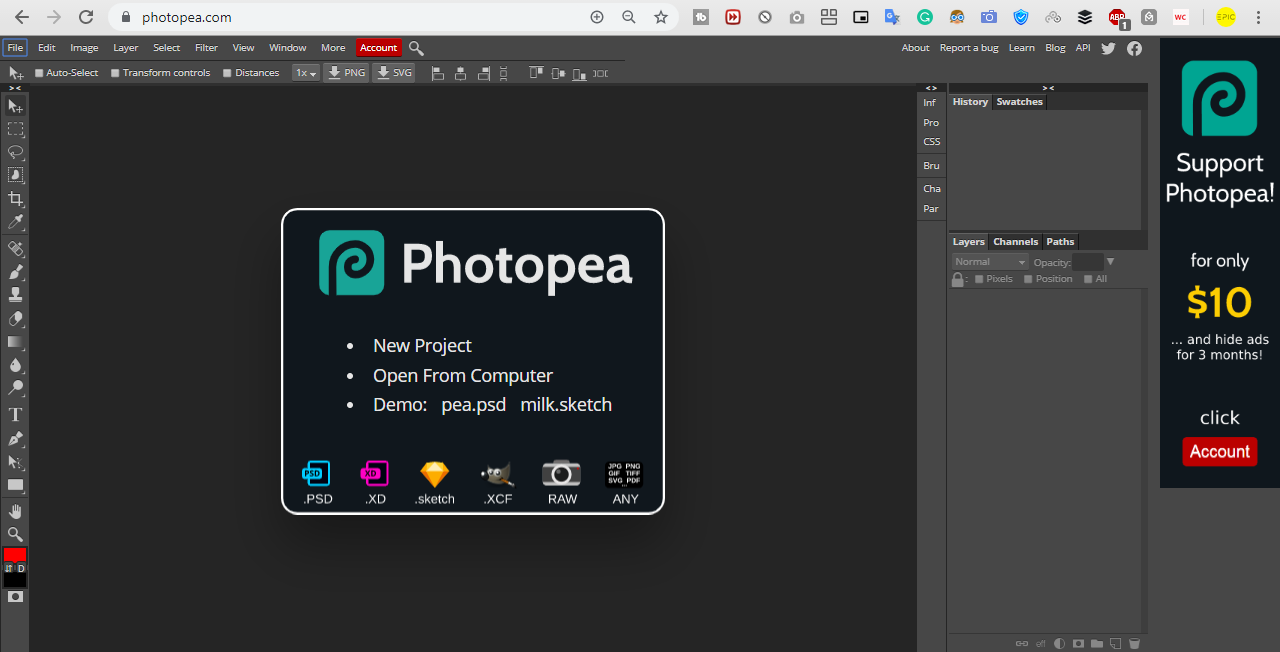Click the SVG export button
This screenshot has width=1280, height=652.
click(394, 73)
